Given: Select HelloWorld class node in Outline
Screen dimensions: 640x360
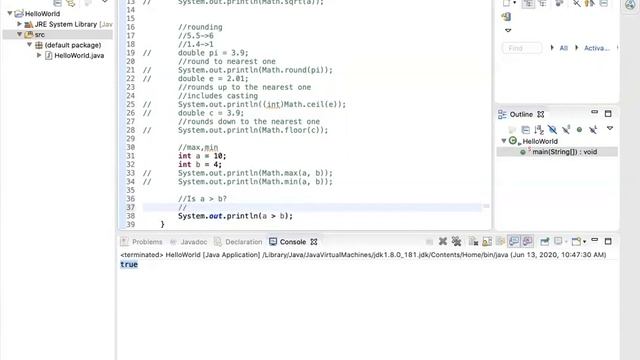Looking at the screenshot, I should tap(540, 141).
